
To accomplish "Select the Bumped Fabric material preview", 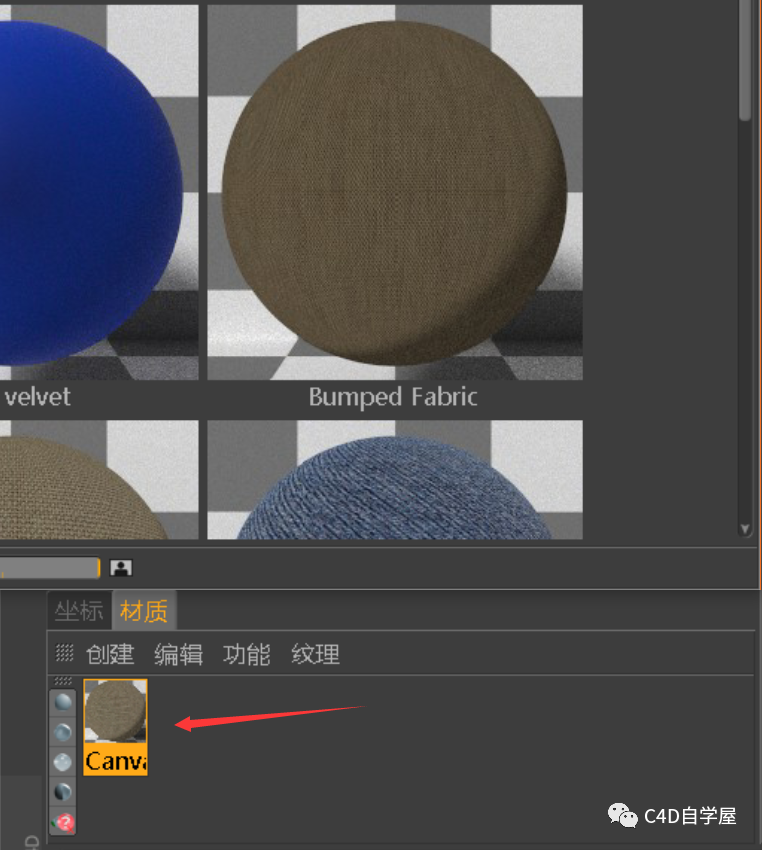I will click(395, 192).
